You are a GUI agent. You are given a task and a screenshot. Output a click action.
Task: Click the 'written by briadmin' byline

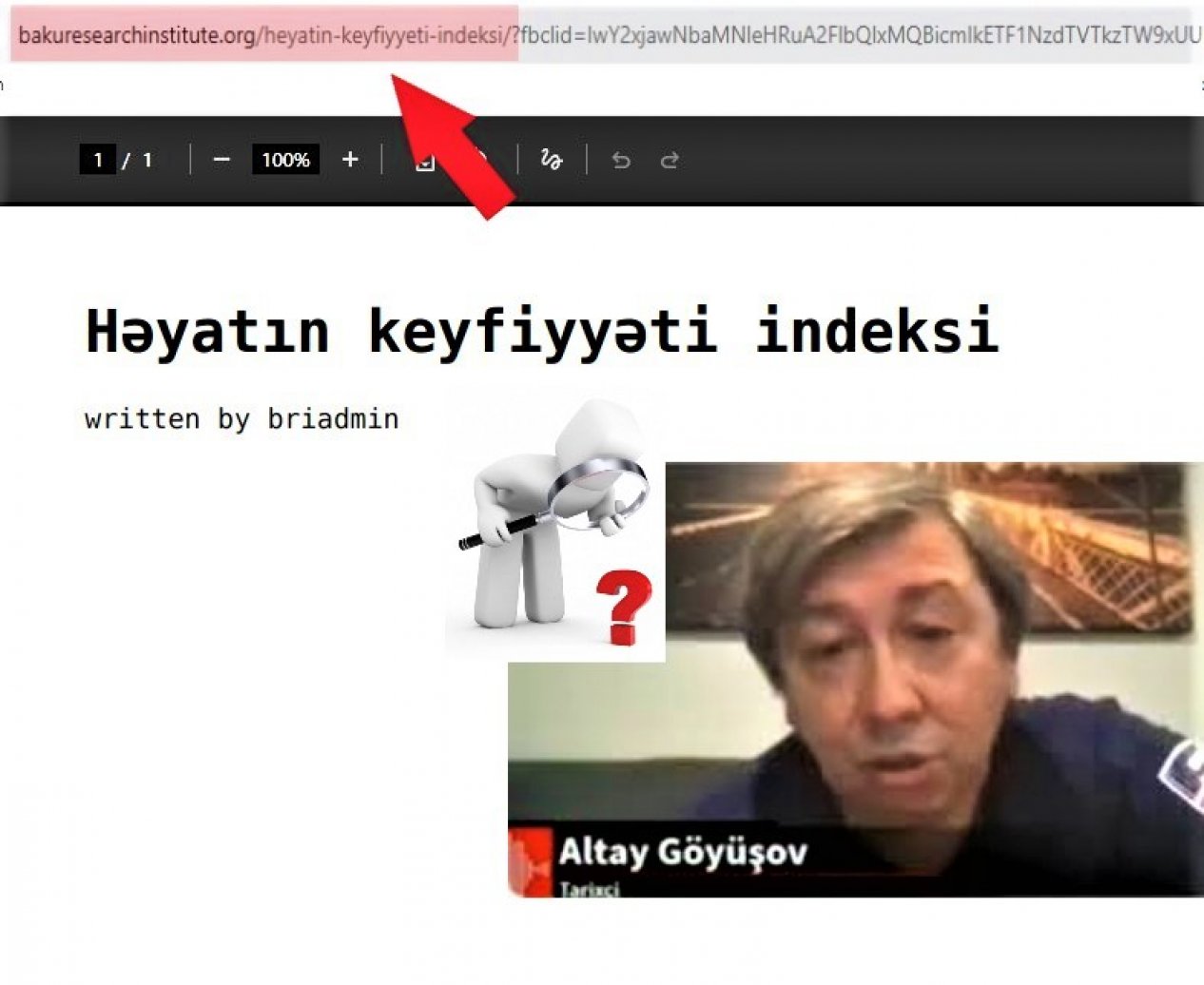coord(242,419)
